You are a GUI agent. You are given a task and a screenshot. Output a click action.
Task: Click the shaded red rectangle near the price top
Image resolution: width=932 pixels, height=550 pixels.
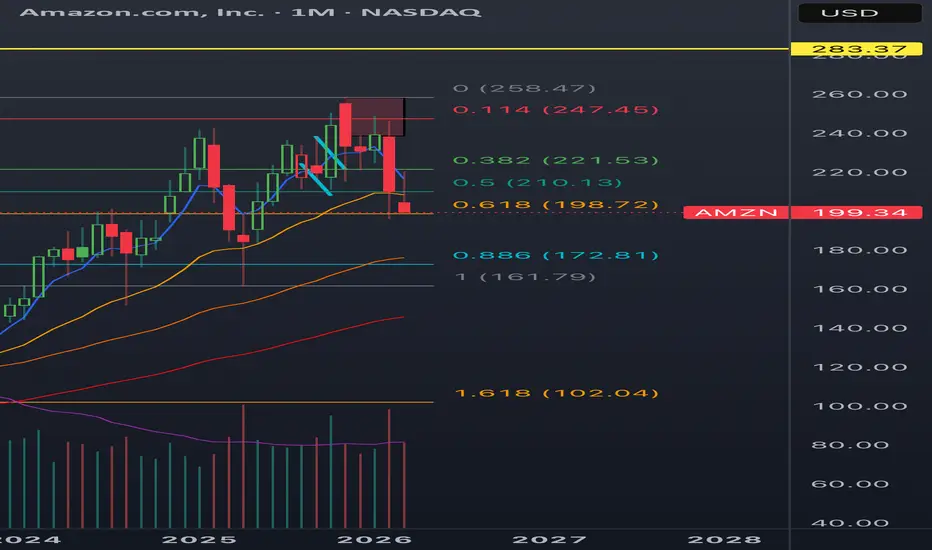point(375,117)
